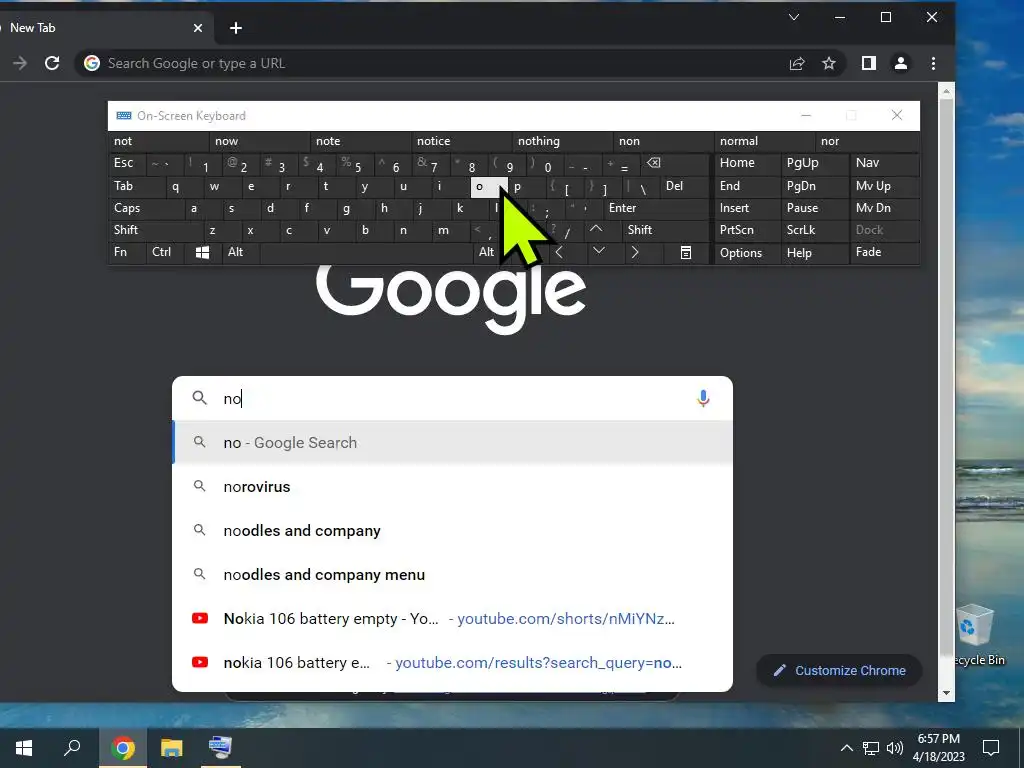Open network icon in system tray

[870, 748]
